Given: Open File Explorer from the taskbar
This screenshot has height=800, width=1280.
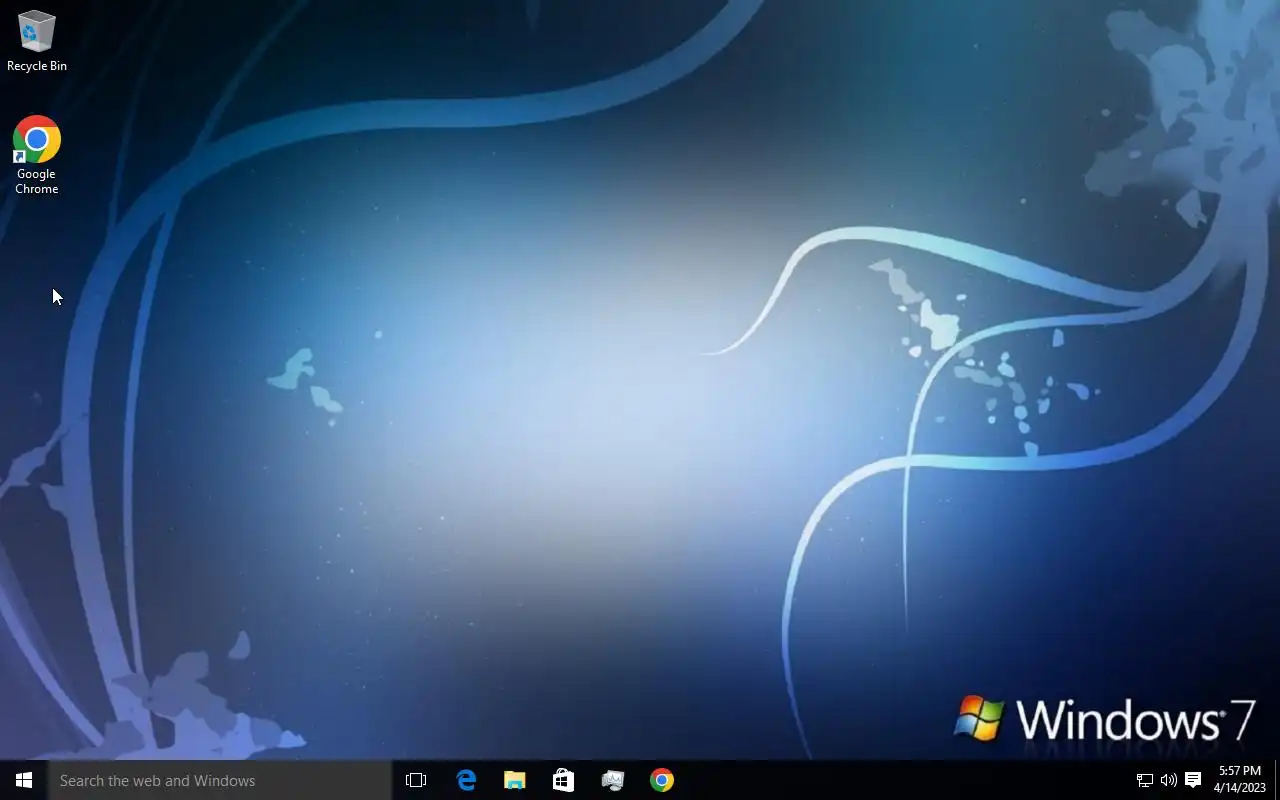Looking at the screenshot, I should pos(515,780).
